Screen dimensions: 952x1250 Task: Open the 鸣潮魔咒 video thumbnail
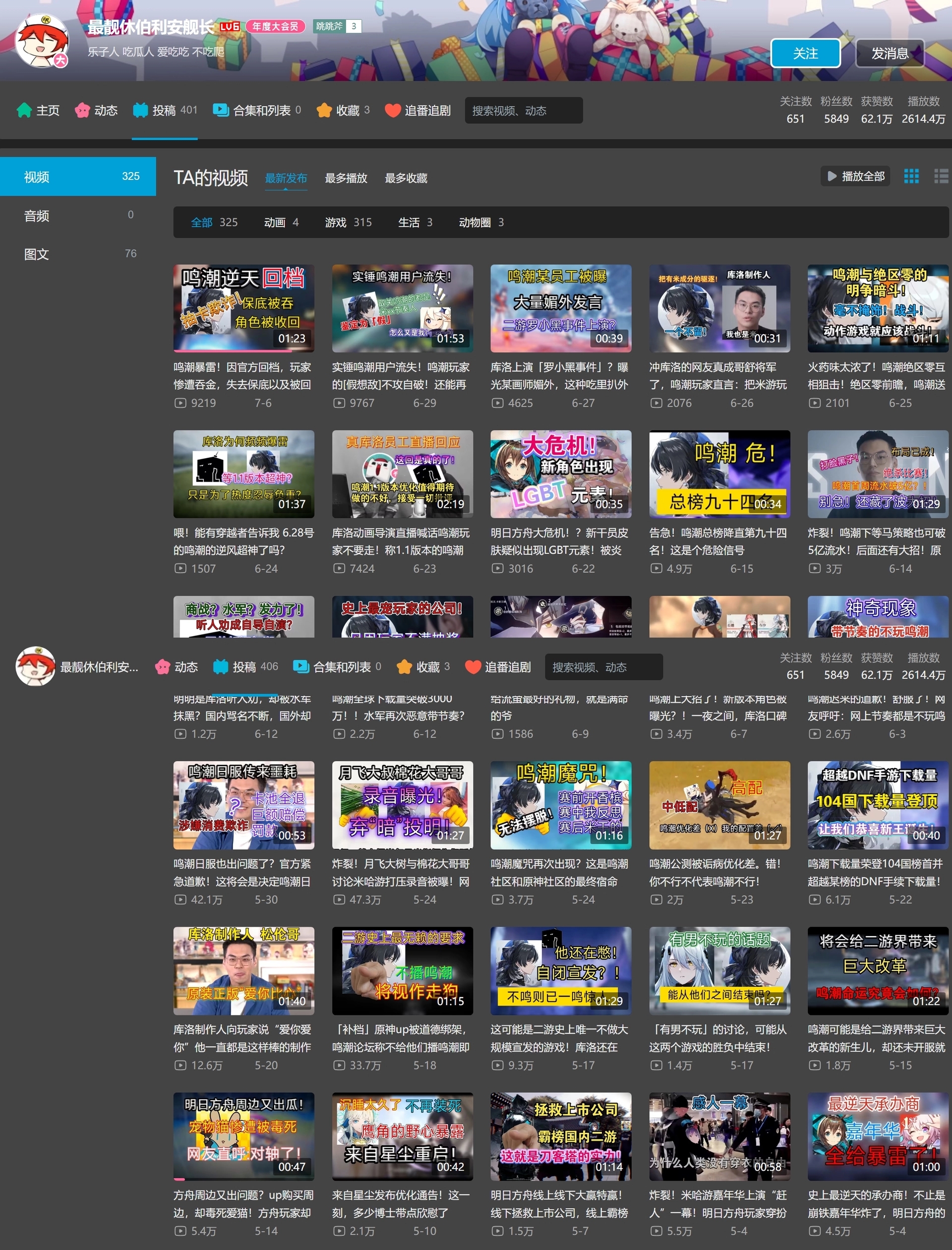[x=561, y=805]
